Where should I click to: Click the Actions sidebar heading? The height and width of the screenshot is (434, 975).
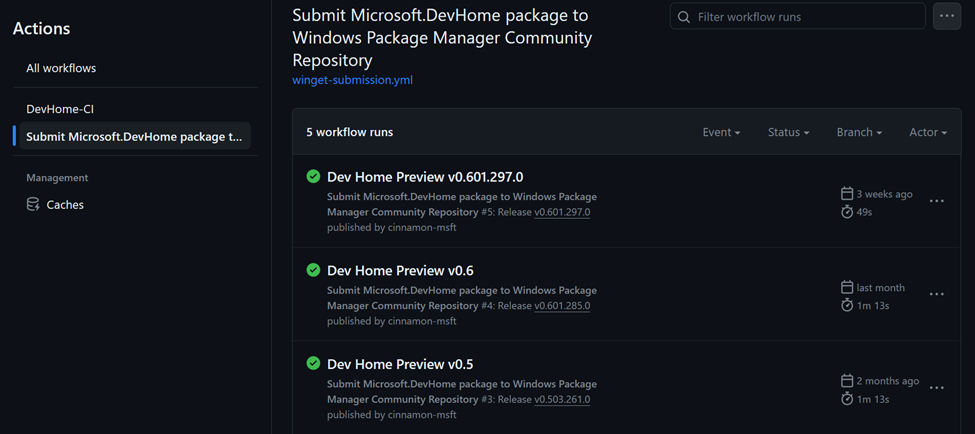(x=42, y=29)
